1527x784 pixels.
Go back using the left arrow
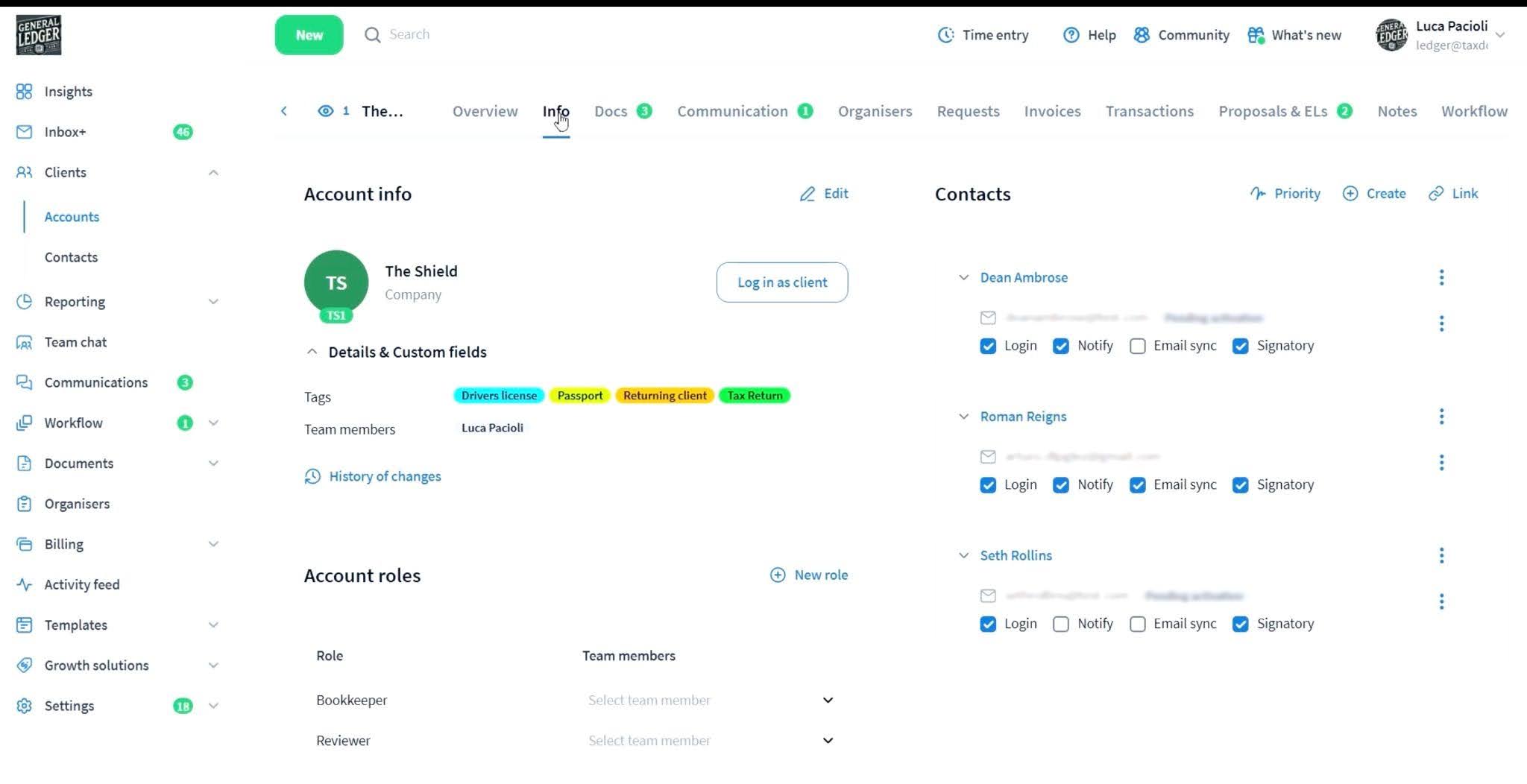click(x=284, y=111)
